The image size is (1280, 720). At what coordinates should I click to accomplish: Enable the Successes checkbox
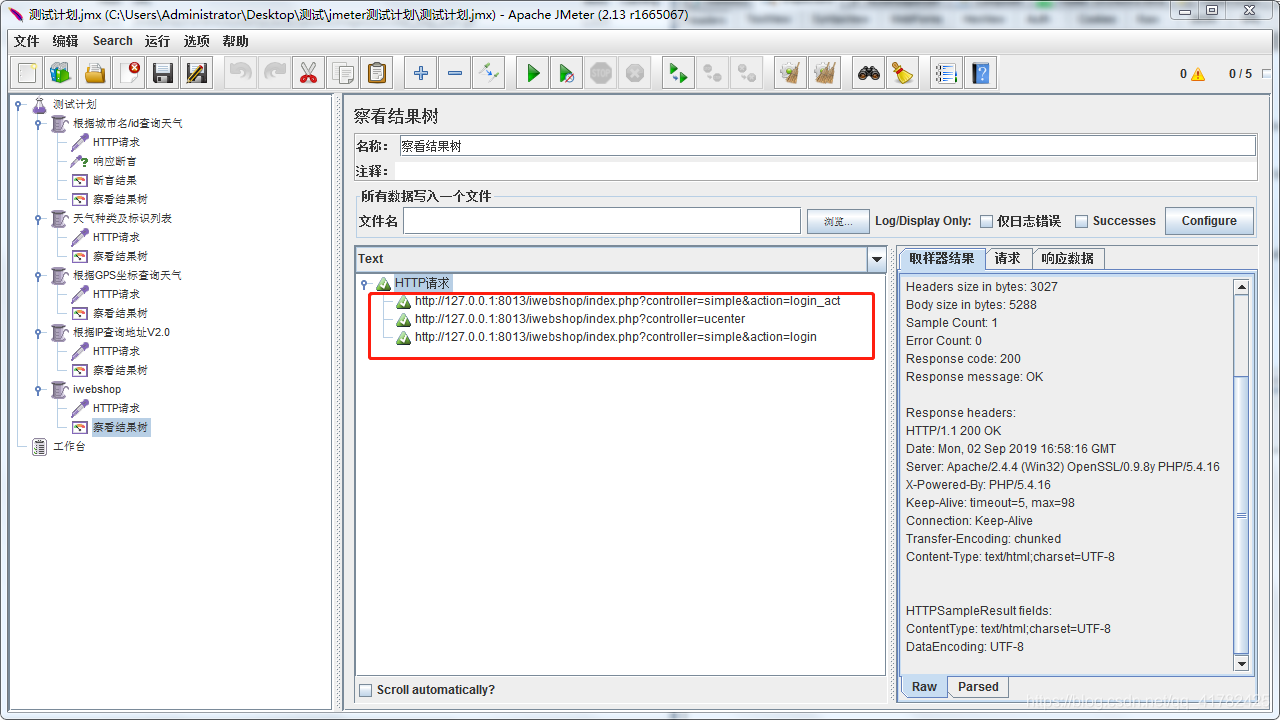[x=1082, y=221]
